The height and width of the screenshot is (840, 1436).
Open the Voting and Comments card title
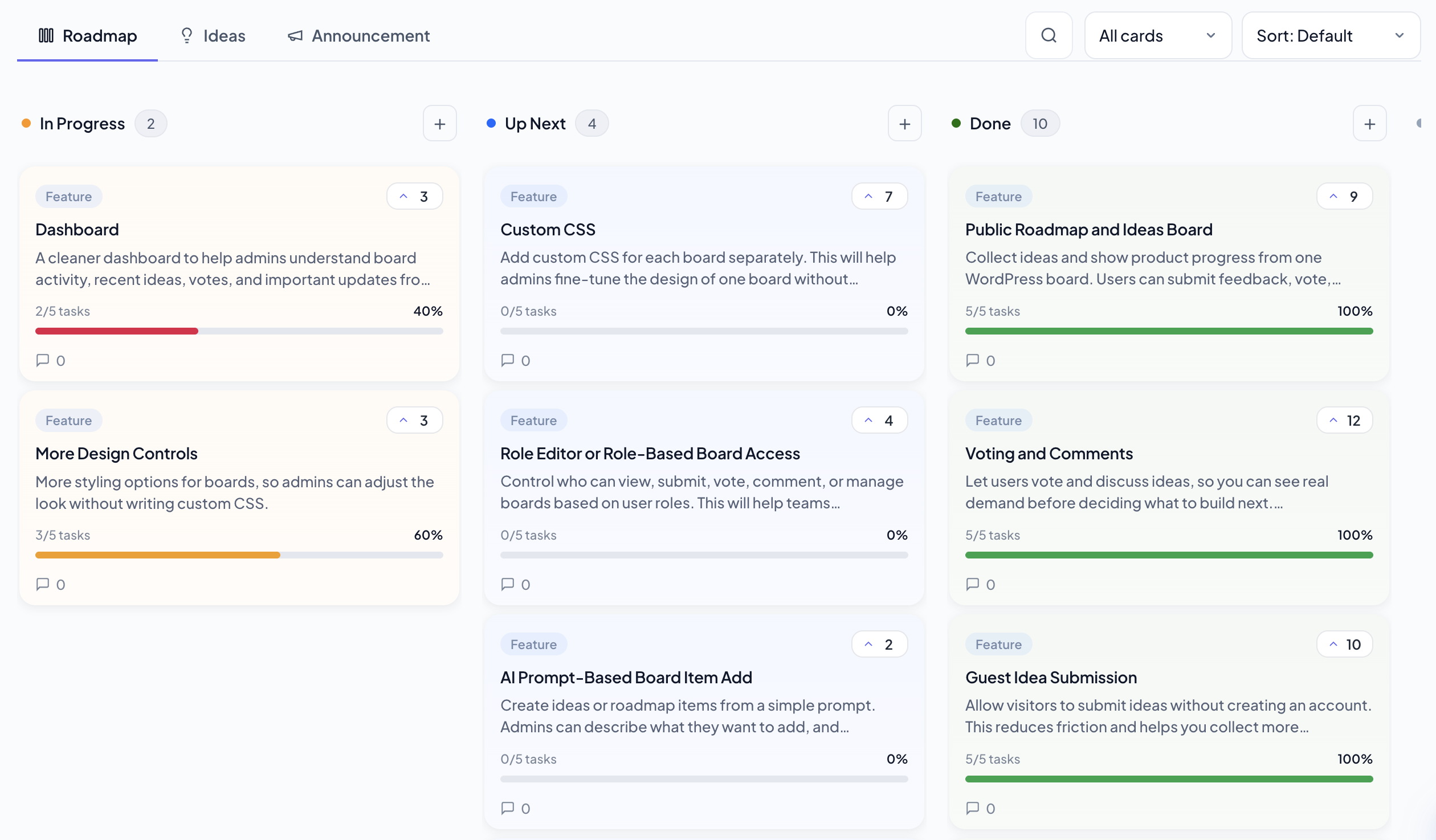[x=1049, y=454]
